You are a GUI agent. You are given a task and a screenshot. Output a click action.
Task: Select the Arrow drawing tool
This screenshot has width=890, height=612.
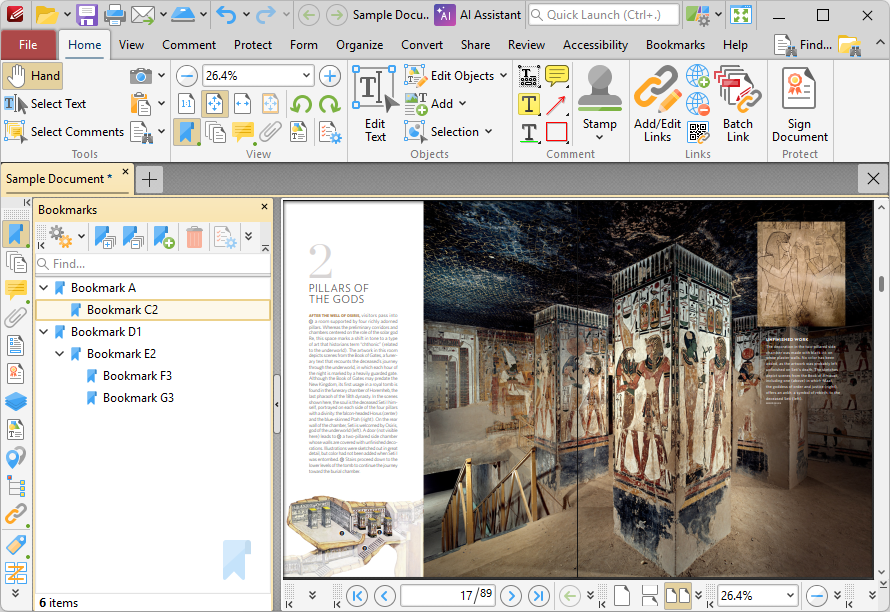click(x=556, y=104)
